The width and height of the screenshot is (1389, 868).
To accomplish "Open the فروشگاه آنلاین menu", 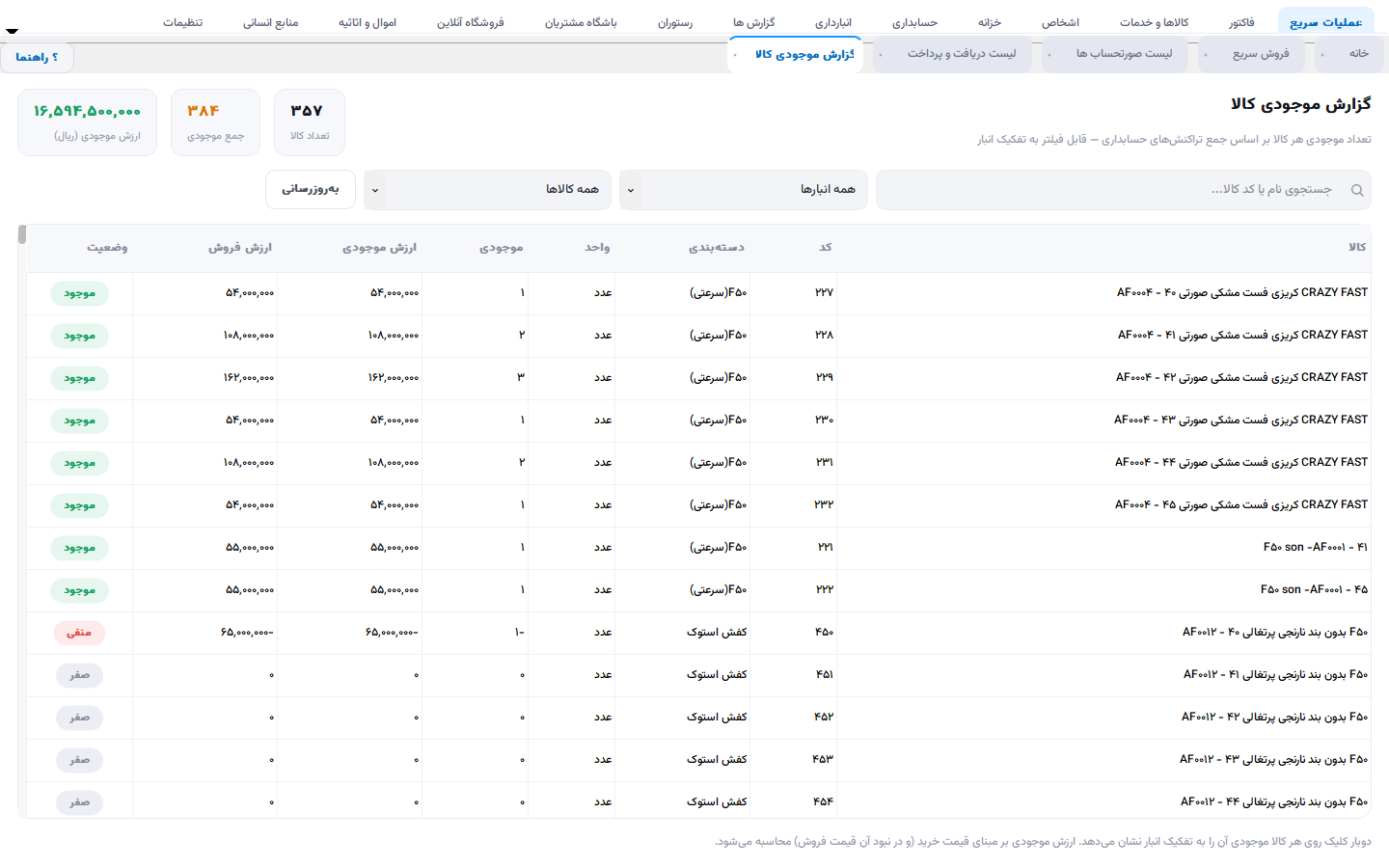I will pos(471,22).
